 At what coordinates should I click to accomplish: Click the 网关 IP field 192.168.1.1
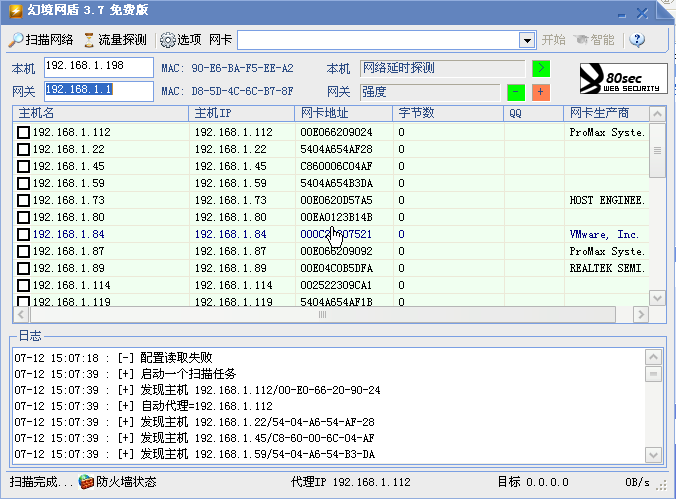tap(99, 91)
